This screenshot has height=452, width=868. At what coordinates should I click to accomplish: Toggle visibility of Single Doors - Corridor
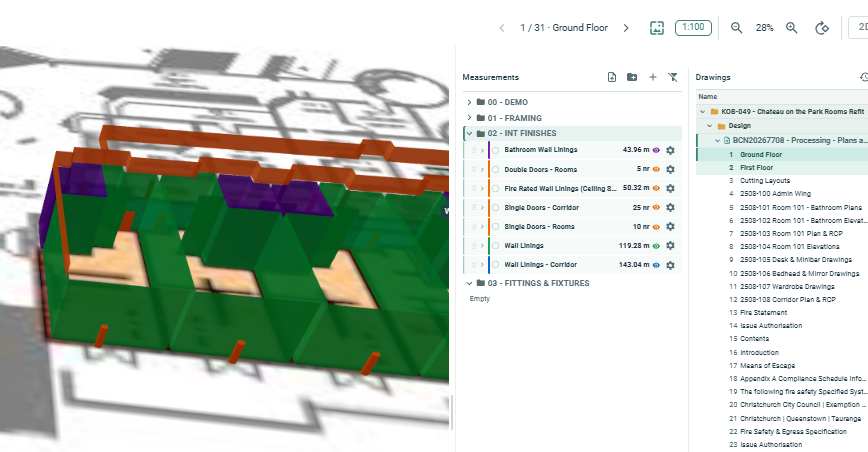tap(657, 207)
